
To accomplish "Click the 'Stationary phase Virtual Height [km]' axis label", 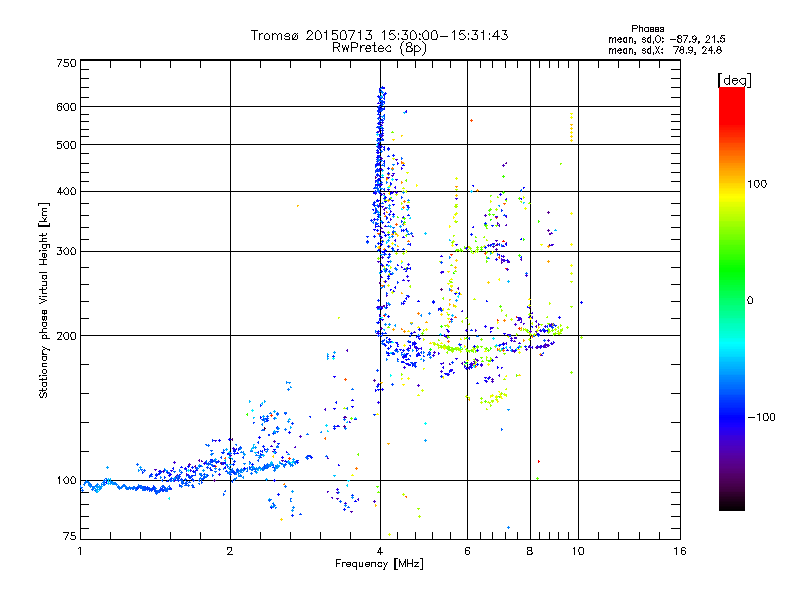I will [44, 301].
